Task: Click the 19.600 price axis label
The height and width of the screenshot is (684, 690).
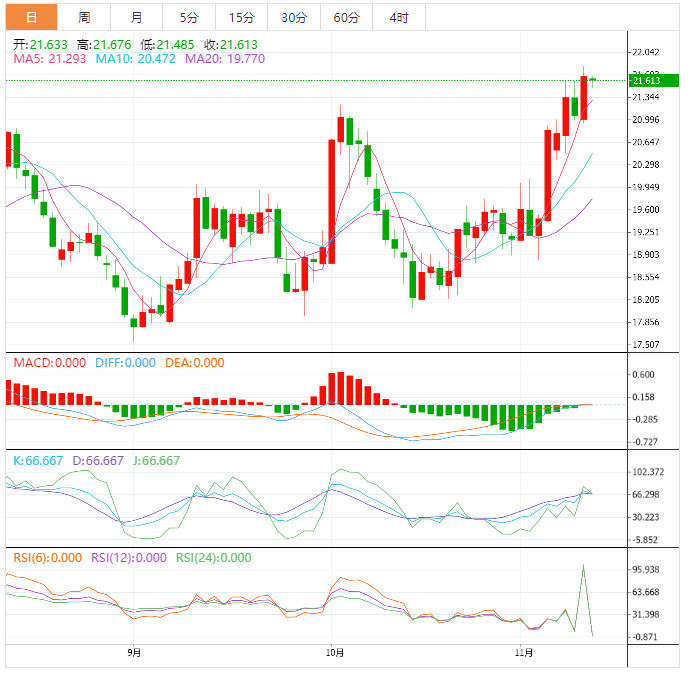Action: [646, 210]
